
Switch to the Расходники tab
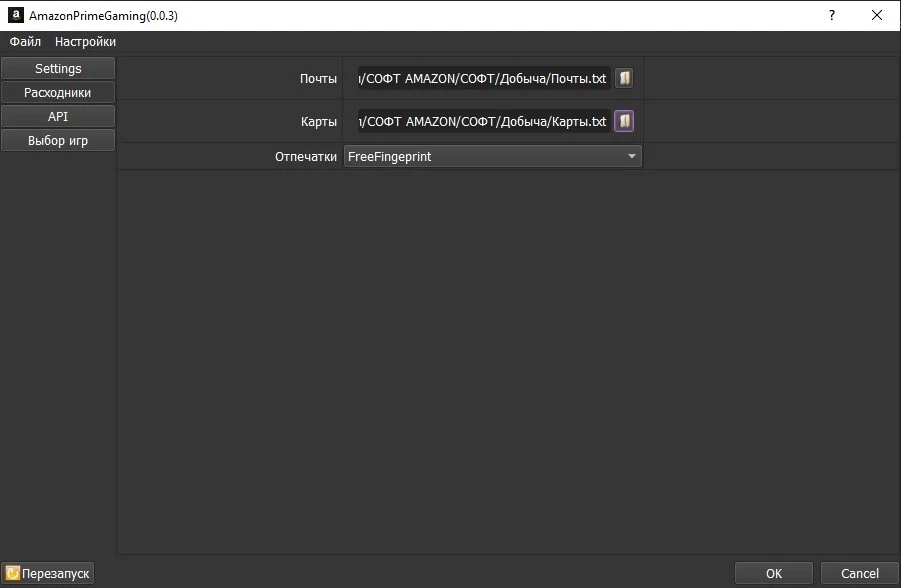click(58, 93)
